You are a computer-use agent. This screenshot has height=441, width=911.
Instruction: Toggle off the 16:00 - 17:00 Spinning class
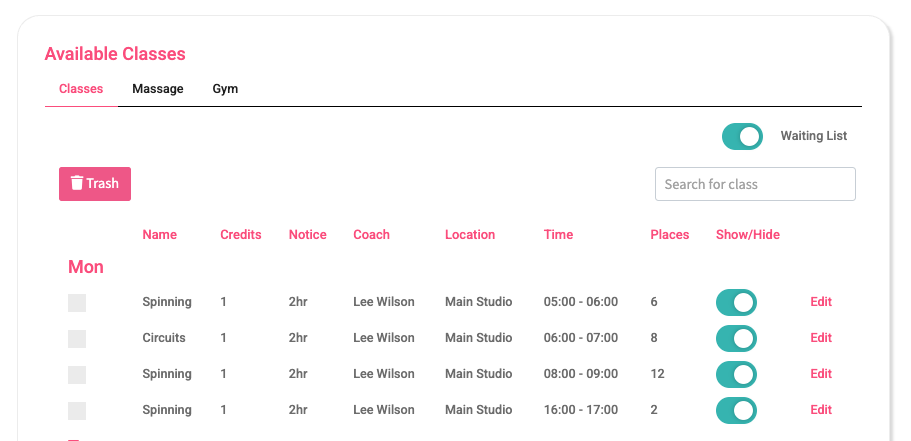point(736,410)
